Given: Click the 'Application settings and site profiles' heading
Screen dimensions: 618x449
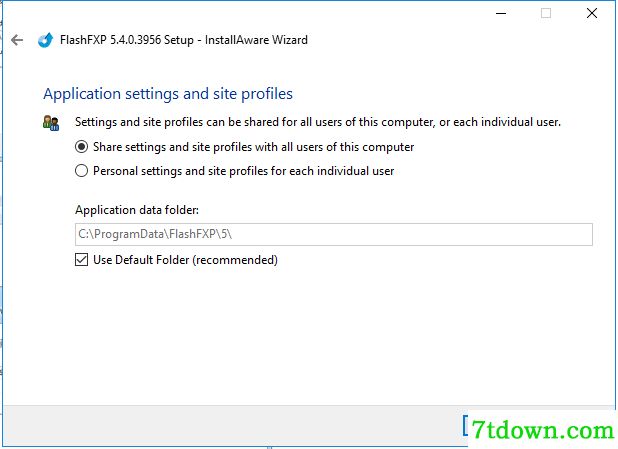Looking at the screenshot, I should tap(168, 94).
